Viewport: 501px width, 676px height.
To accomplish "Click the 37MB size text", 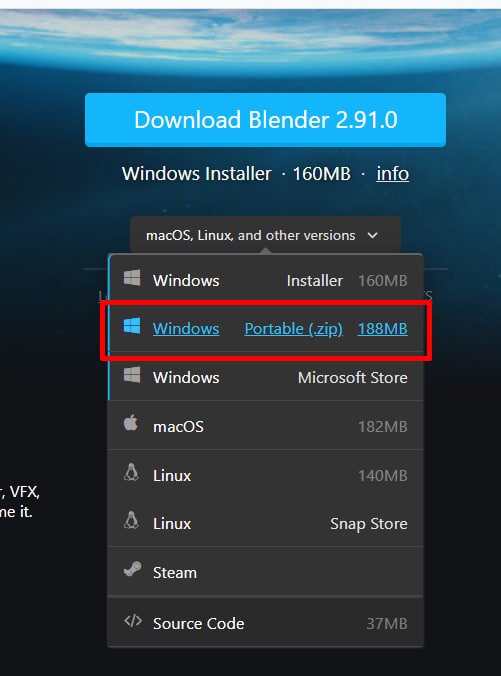I will pyautogui.click(x=387, y=623).
